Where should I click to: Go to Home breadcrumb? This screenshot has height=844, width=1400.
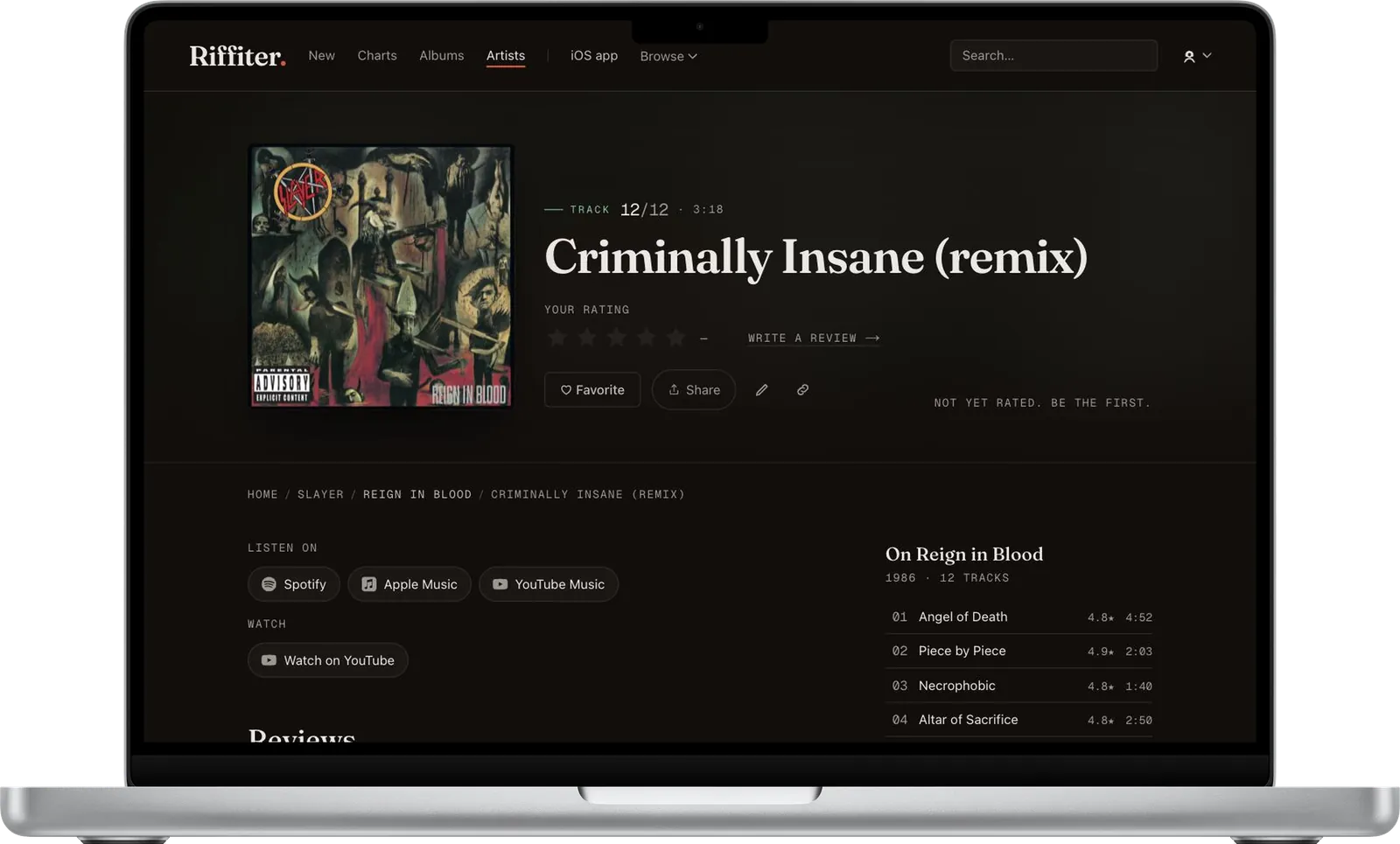click(x=262, y=494)
